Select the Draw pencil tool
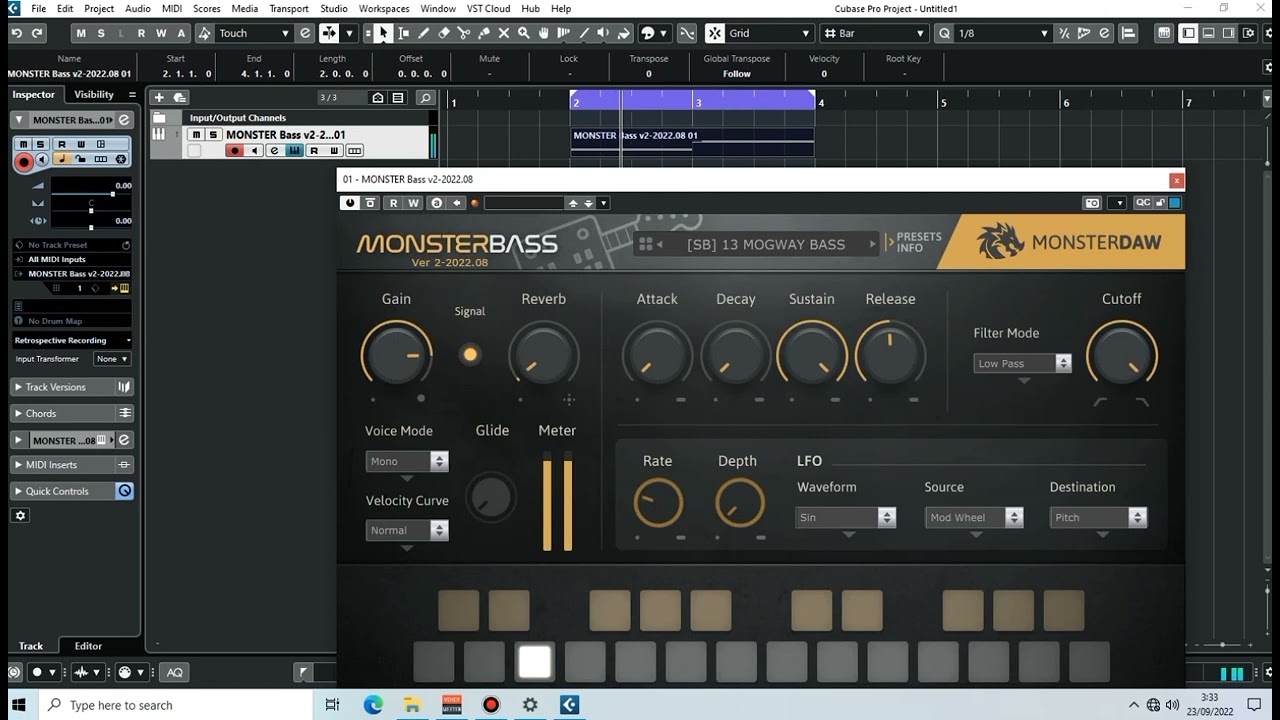Screen dimensions: 1280x720 pyautogui.click(x=424, y=33)
